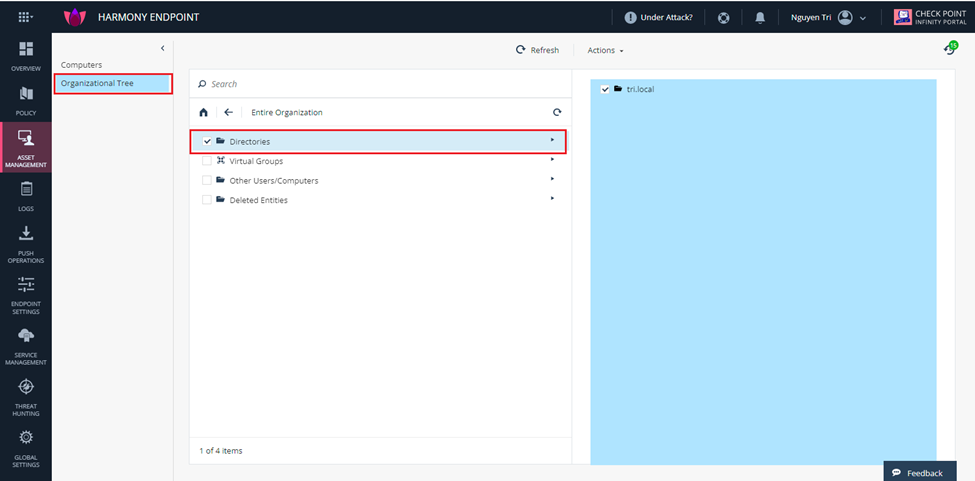This screenshot has width=975, height=481.
Task: Open Threat Hunting target icon
Action: click(25, 387)
